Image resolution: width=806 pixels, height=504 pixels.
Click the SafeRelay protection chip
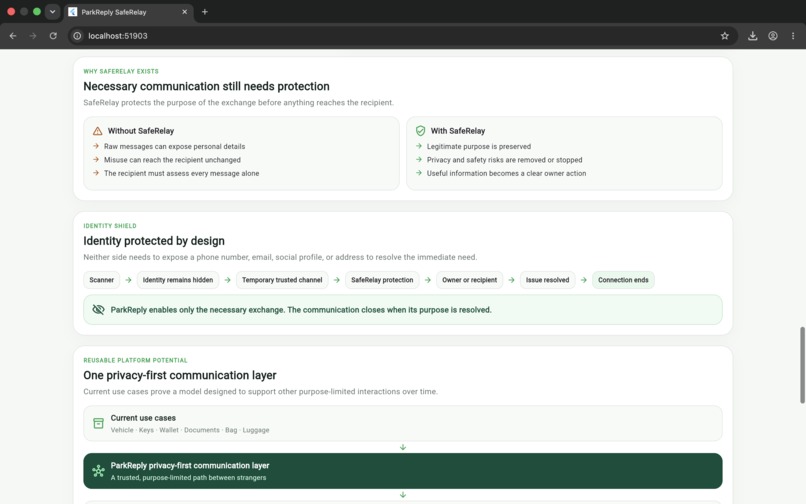point(382,280)
